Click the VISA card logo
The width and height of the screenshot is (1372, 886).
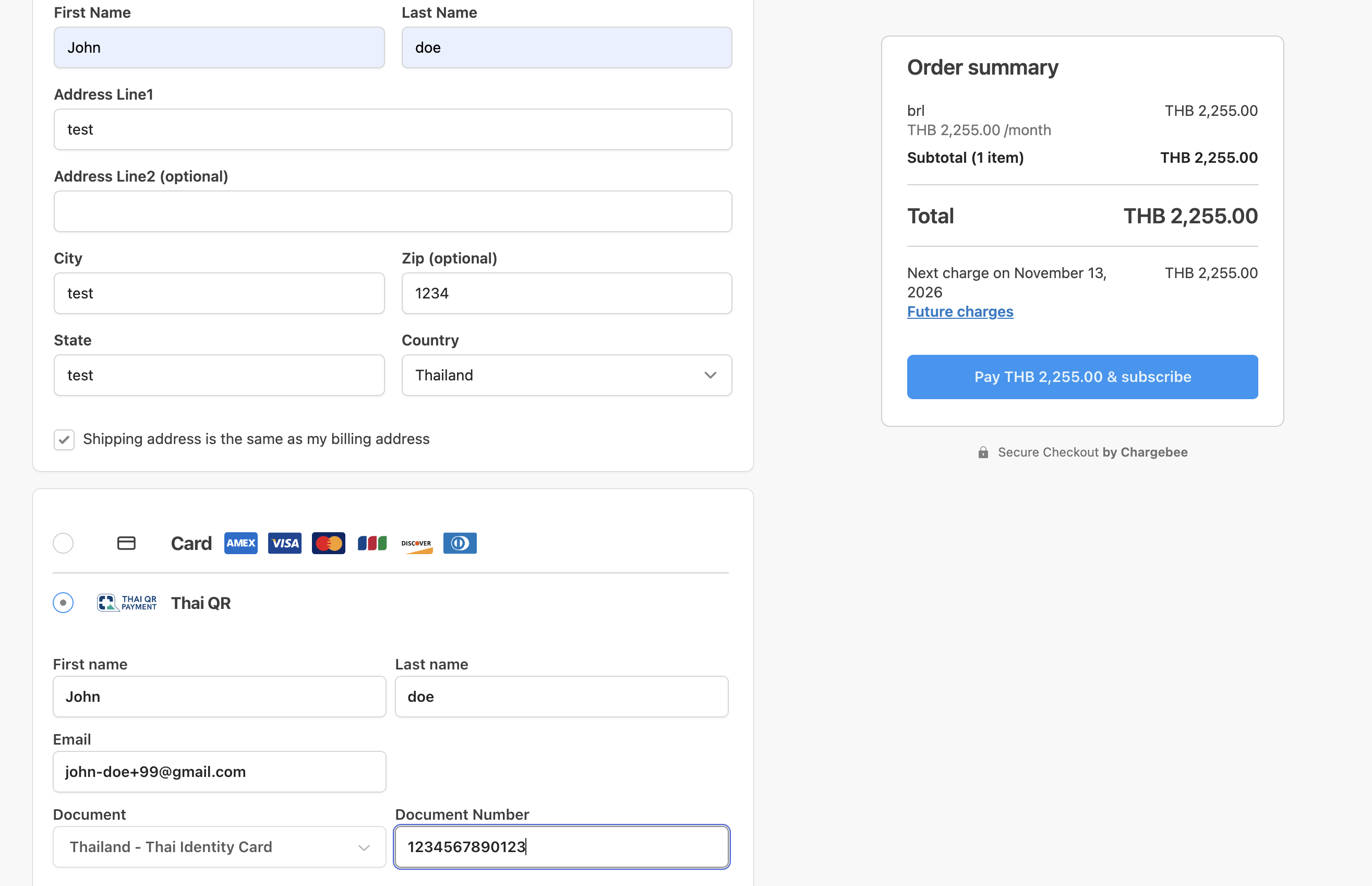point(285,543)
